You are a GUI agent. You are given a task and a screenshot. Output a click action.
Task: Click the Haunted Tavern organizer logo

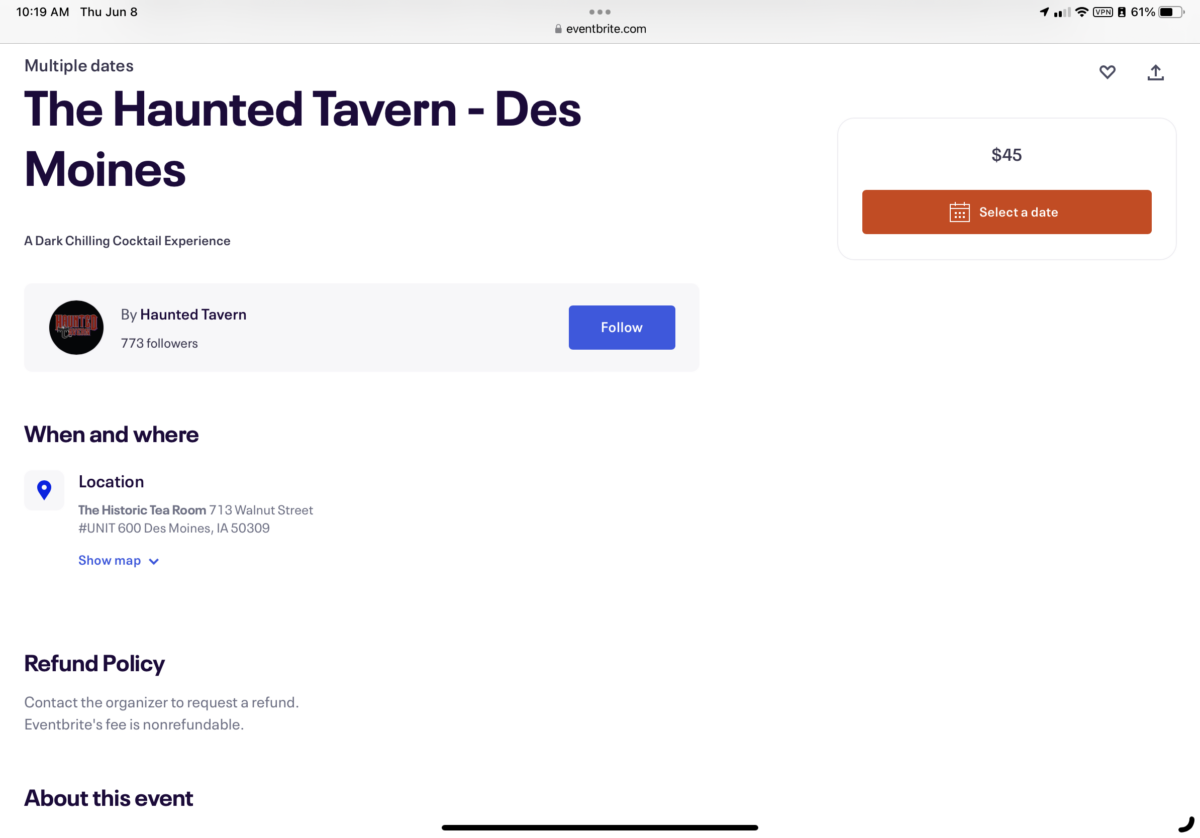click(76, 327)
